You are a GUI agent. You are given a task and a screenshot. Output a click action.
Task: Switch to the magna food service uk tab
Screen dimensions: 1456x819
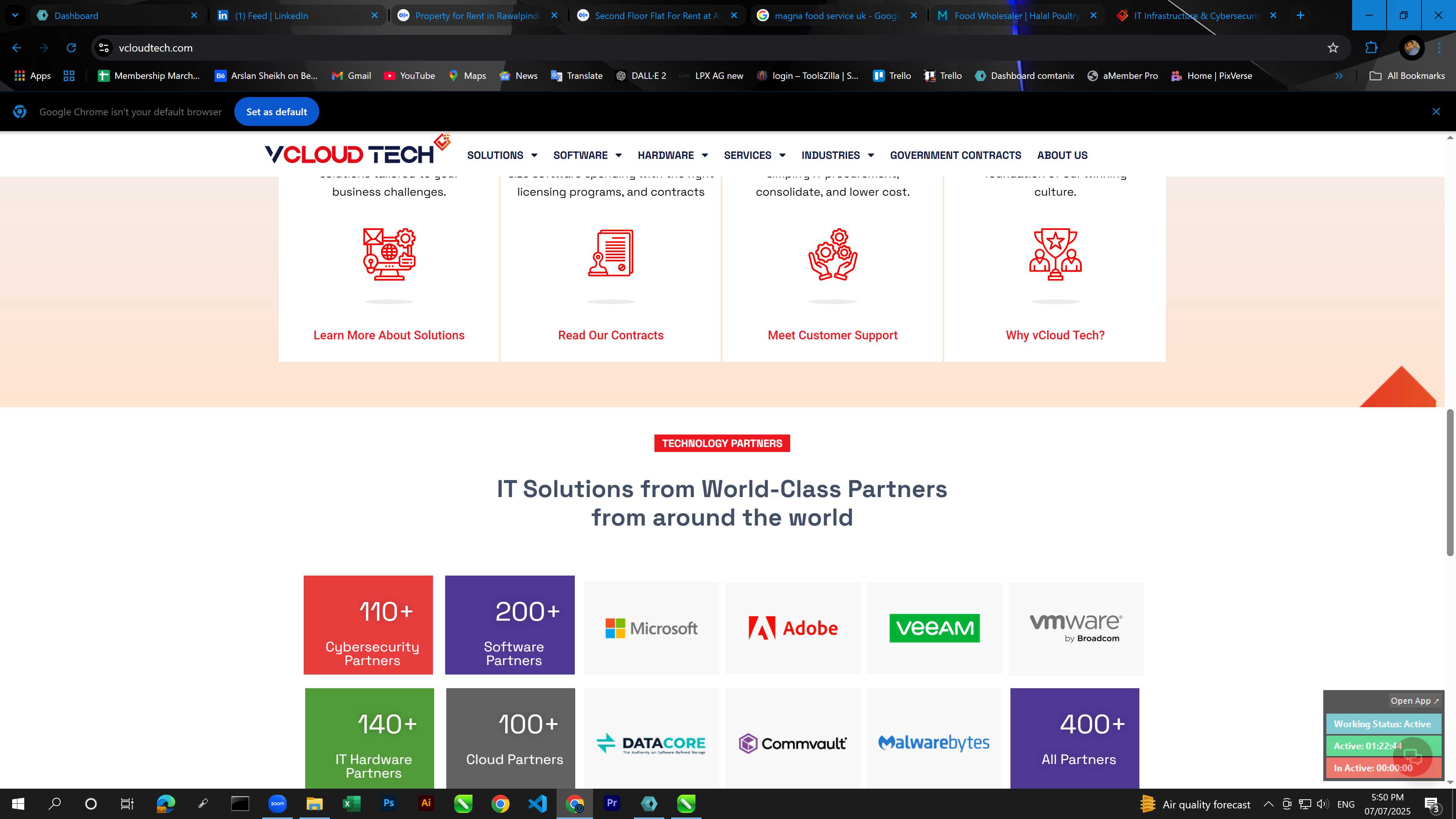838,15
